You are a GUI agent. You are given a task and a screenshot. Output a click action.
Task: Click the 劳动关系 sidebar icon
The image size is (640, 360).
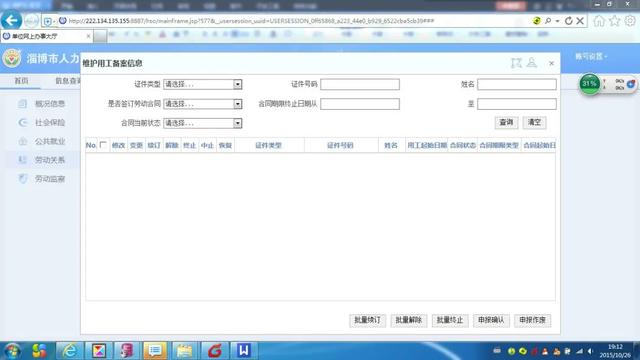tap(23, 160)
